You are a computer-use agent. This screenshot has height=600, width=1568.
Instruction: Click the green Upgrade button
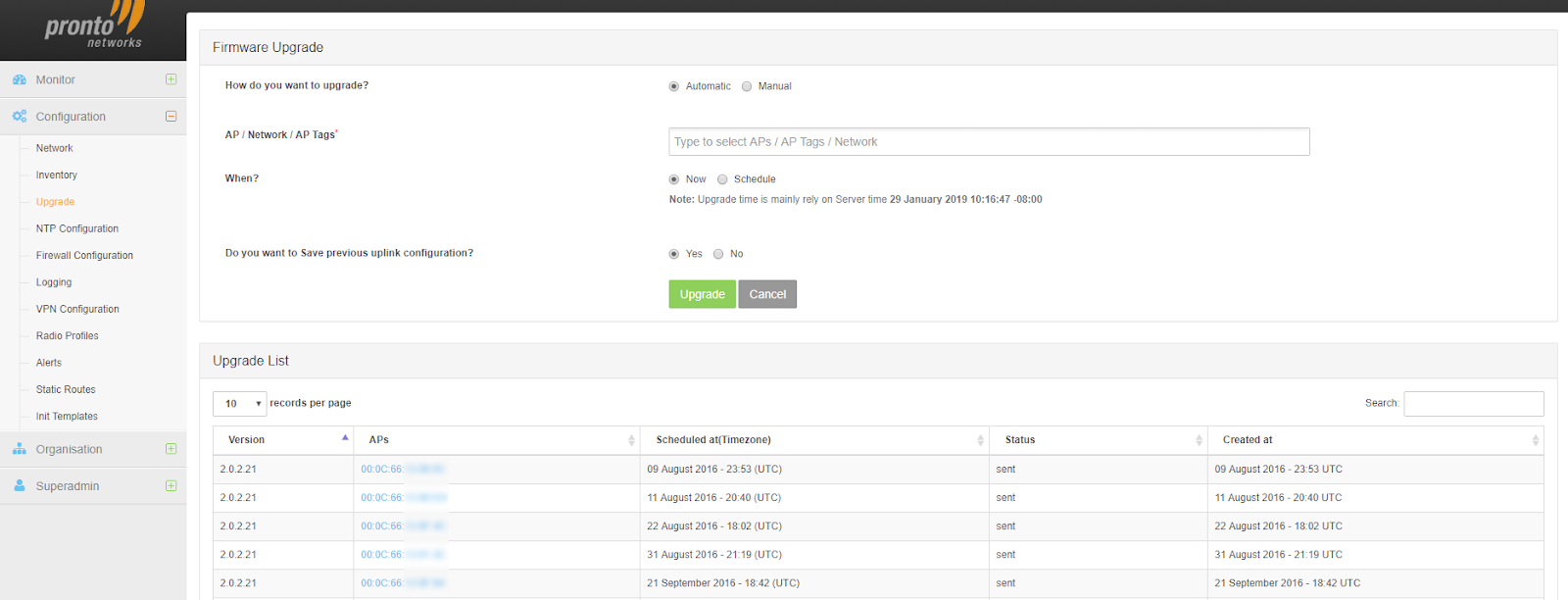[x=703, y=294]
